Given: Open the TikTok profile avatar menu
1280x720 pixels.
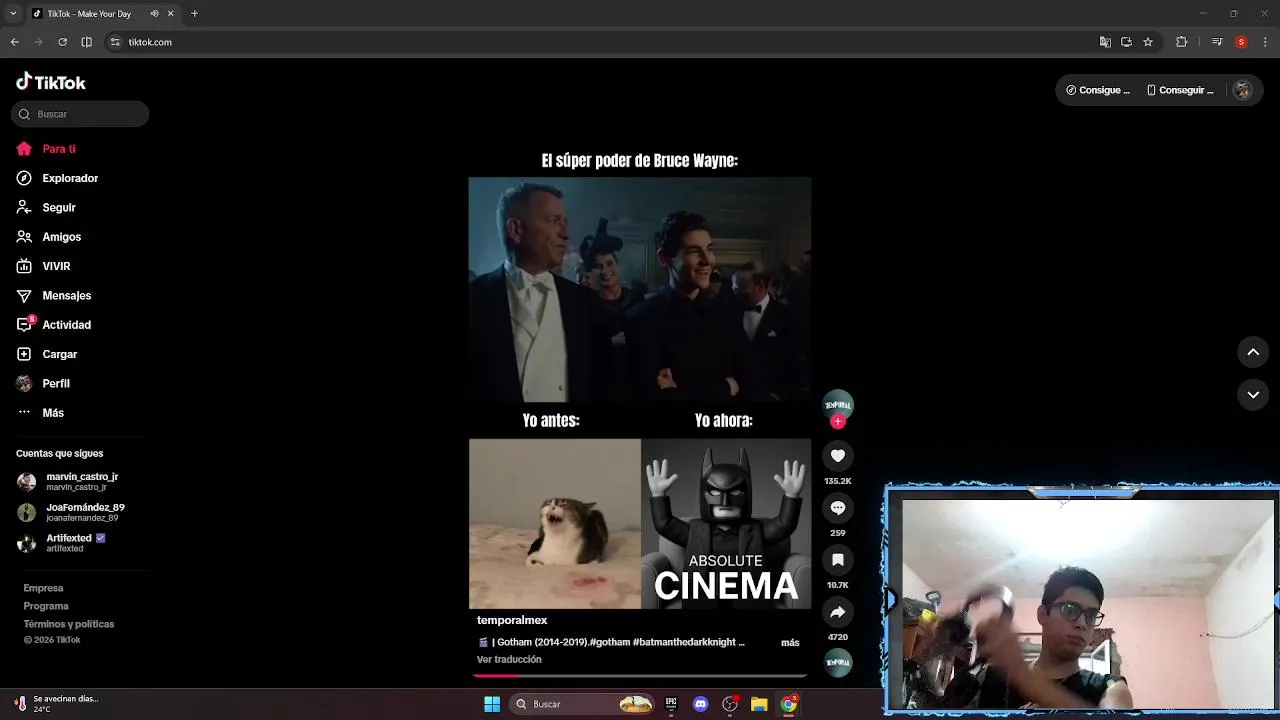Looking at the screenshot, I should coord(1242,90).
